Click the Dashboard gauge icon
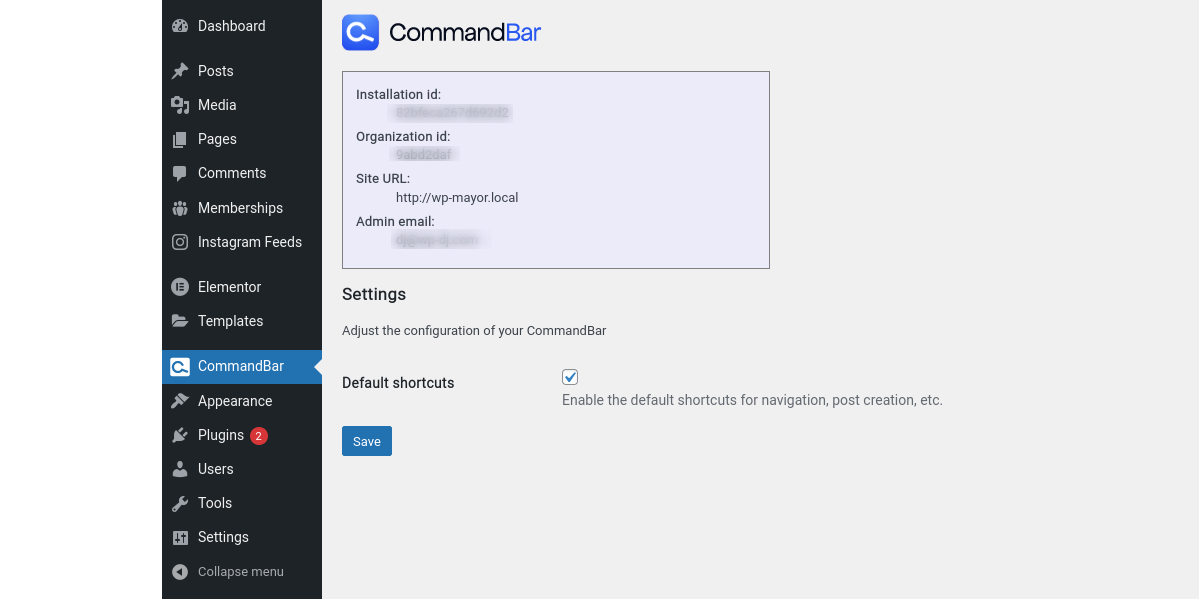The image size is (1200, 600). [180, 26]
